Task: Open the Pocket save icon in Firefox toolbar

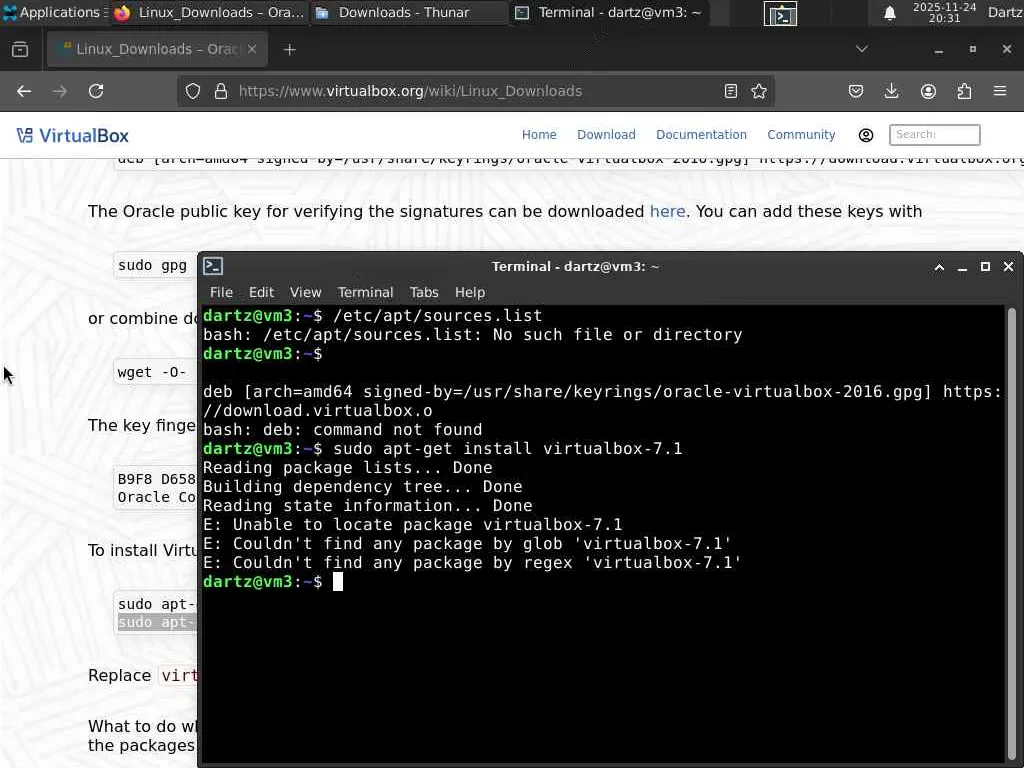Action: 856,91
